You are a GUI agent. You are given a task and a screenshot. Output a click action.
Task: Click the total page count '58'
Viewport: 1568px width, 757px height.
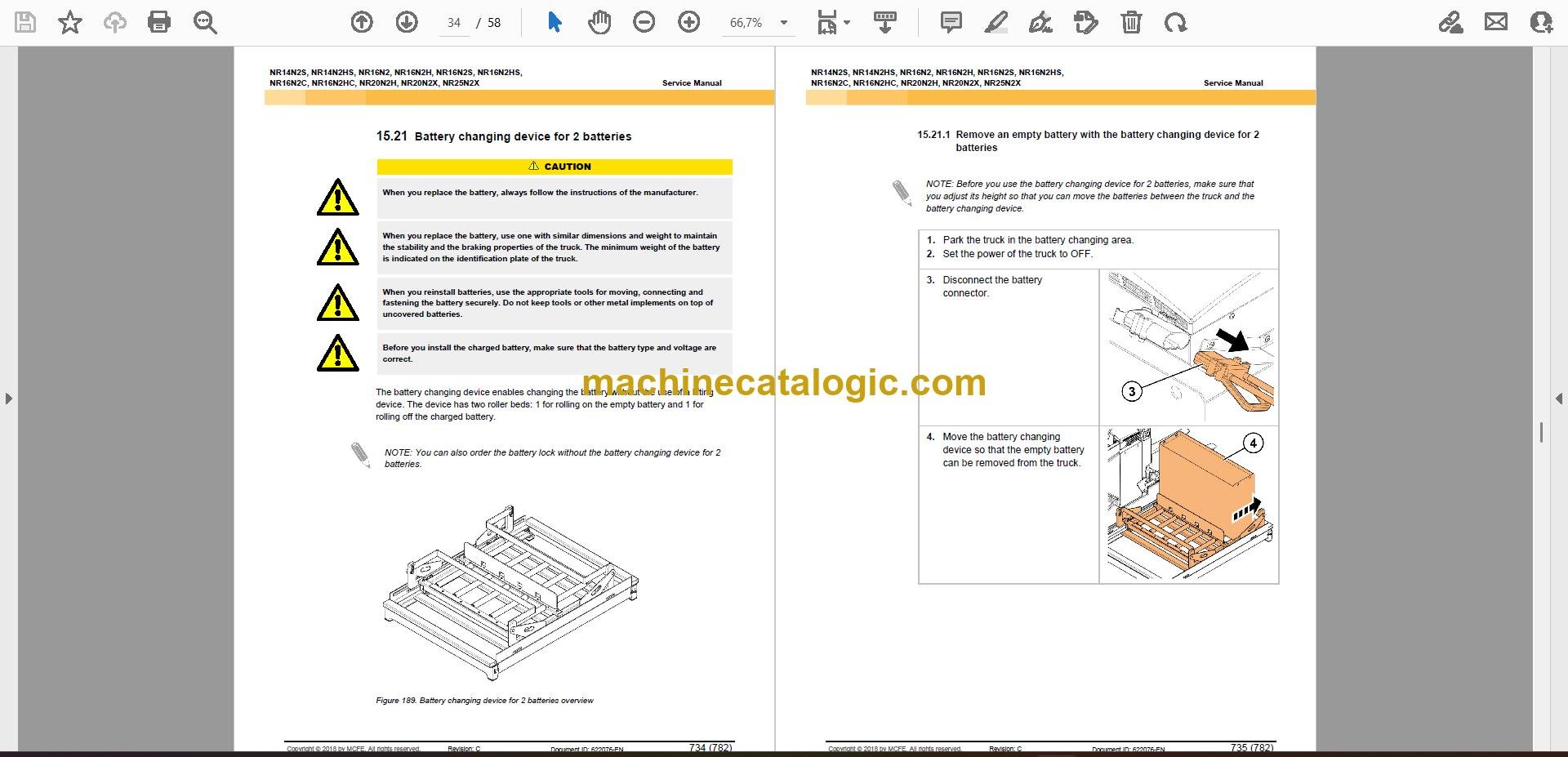point(494,23)
